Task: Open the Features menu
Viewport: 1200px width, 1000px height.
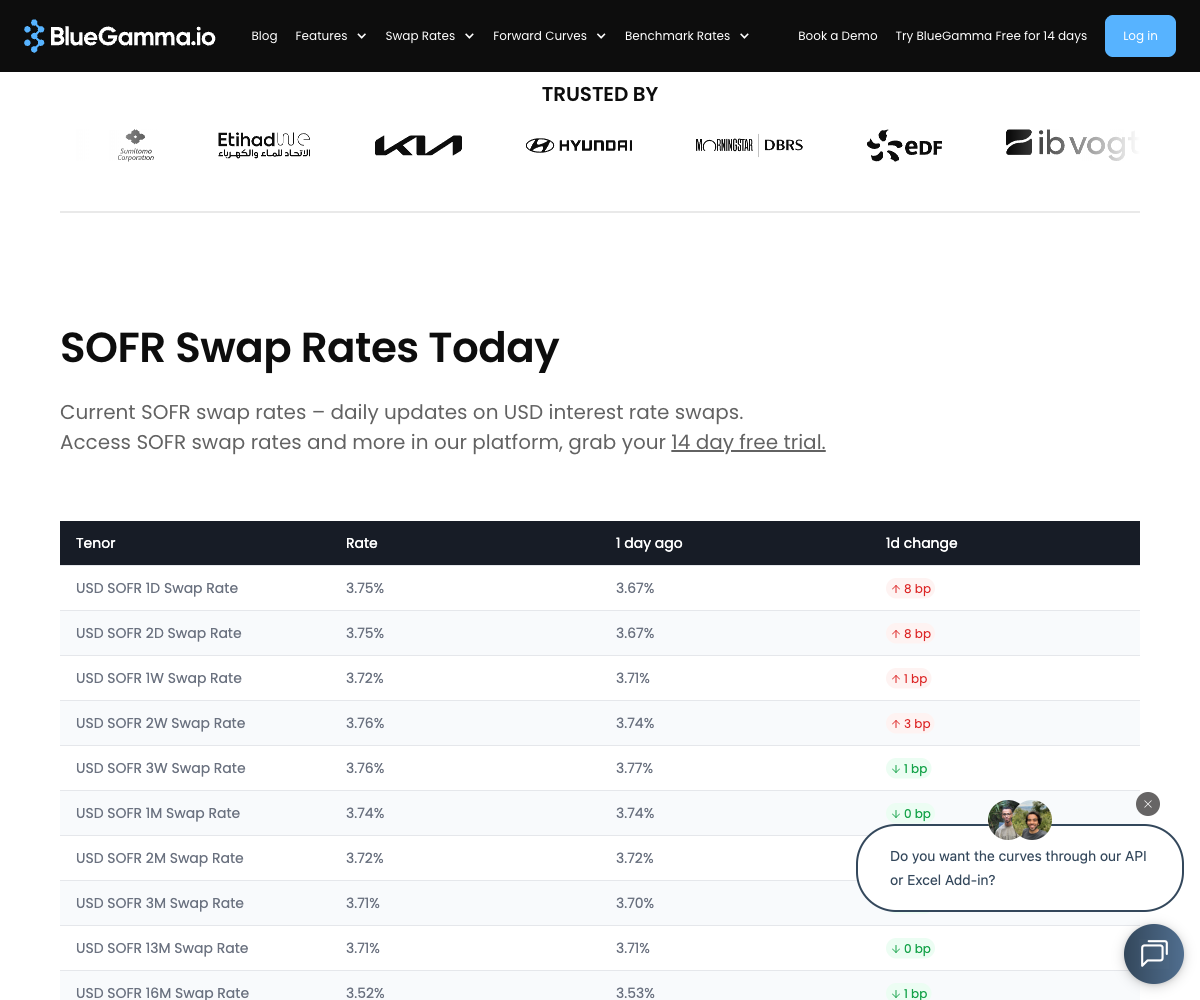Action: 331,35
